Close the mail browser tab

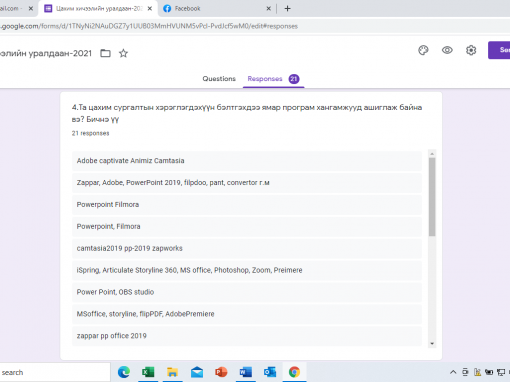31,9
